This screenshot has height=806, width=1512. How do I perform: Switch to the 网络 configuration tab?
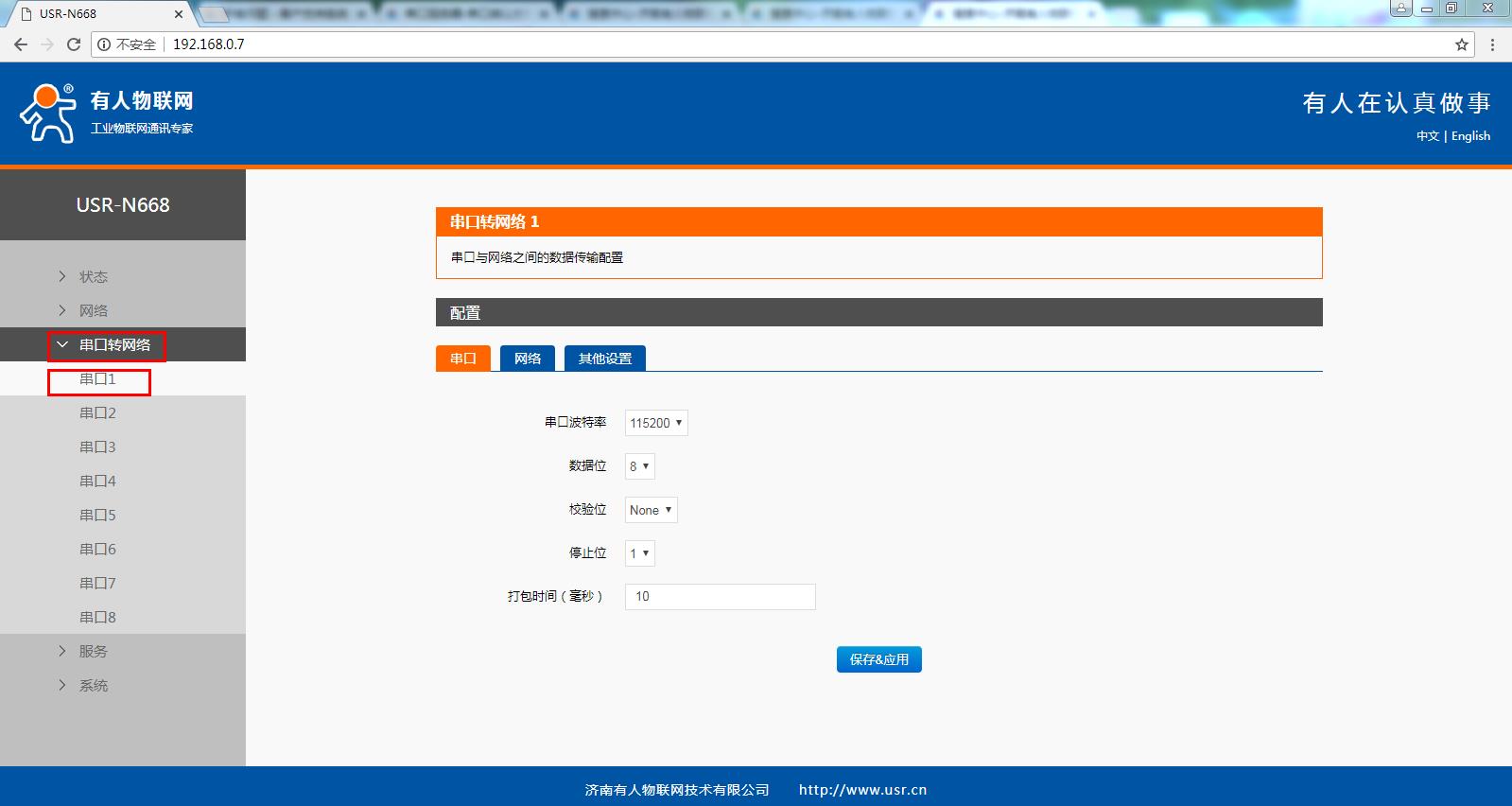click(x=527, y=359)
